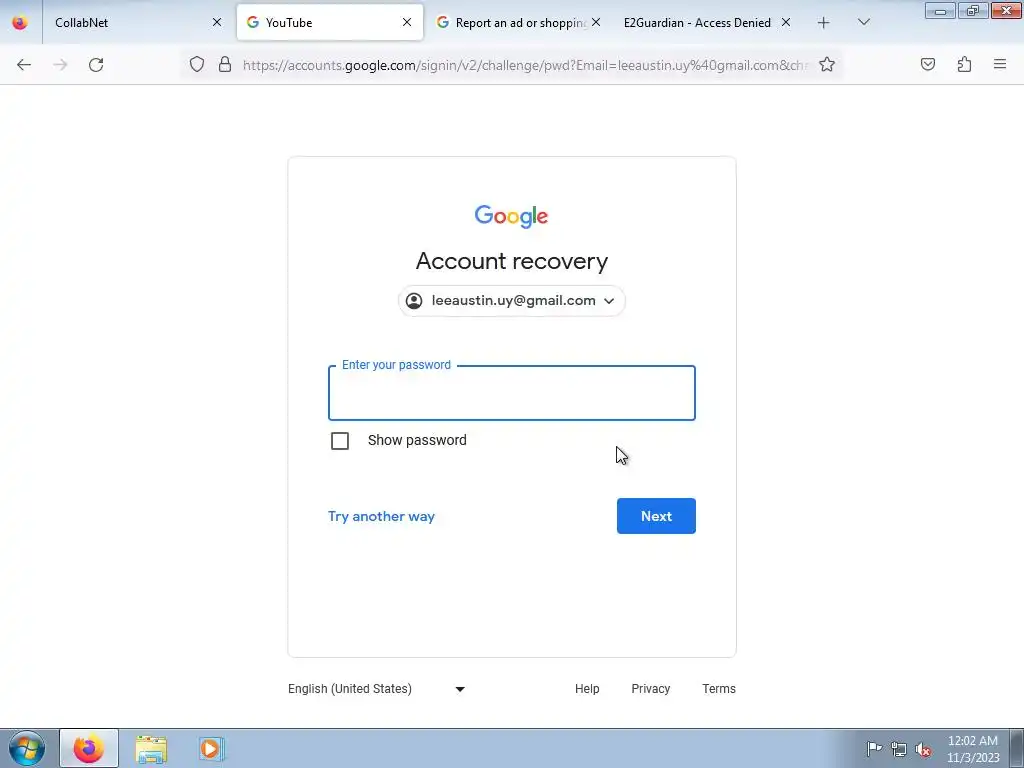Open Windows Explorer from the taskbar
The height and width of the screenshot is (768, 1024).
point(151,749)
